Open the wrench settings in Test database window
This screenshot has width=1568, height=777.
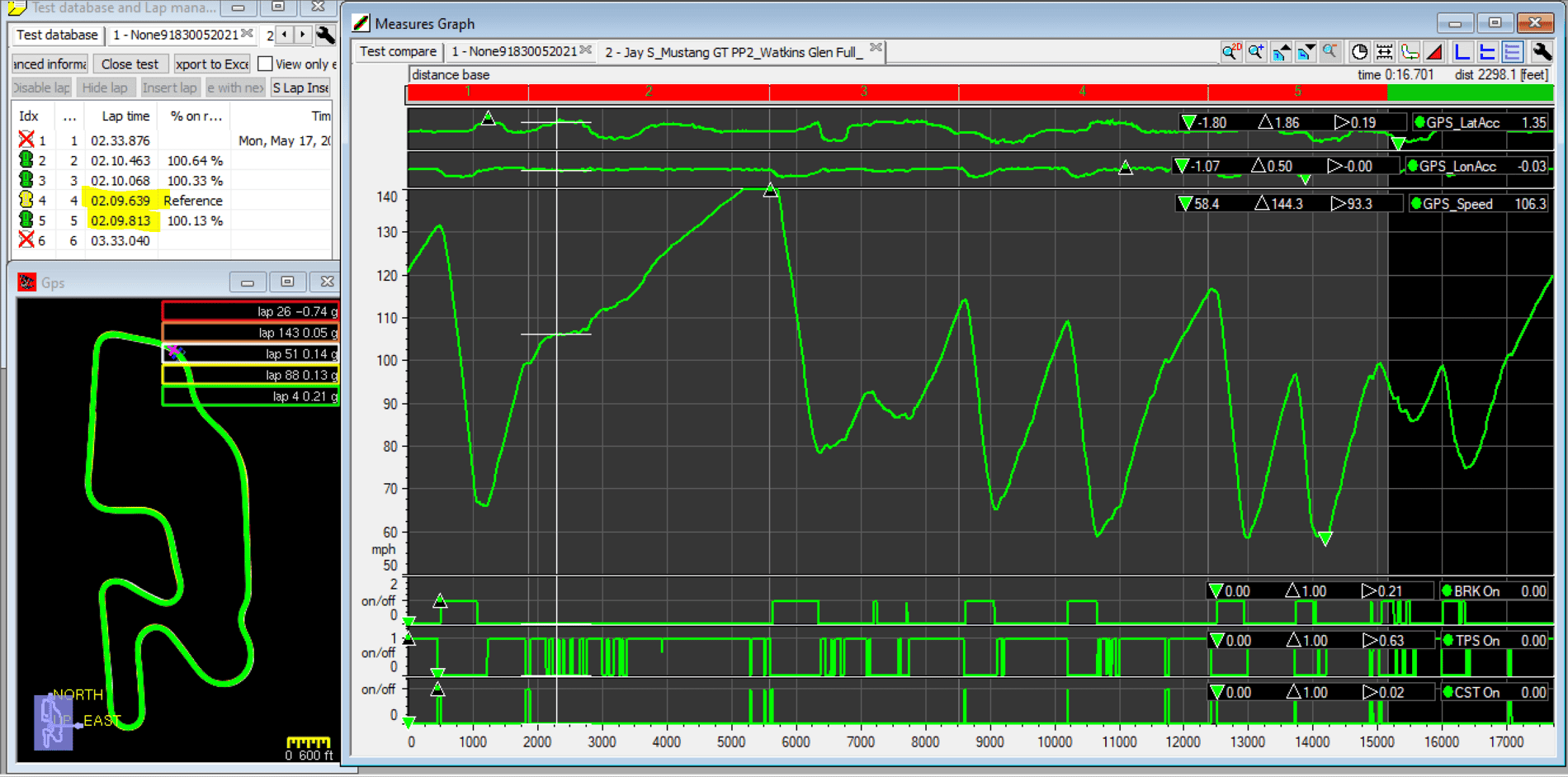pos(326,35)
